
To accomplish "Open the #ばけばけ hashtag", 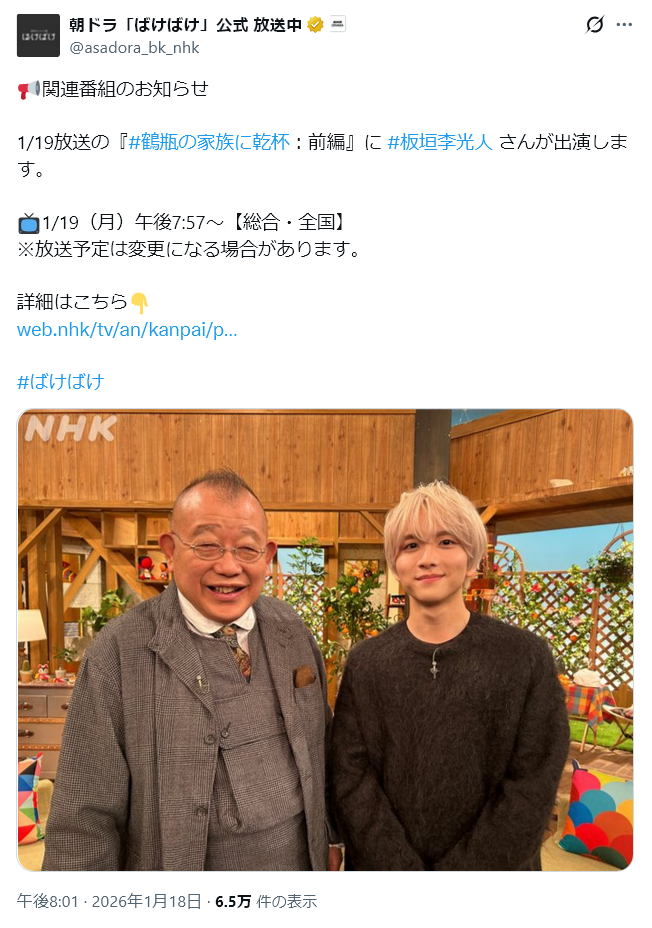I will (61, 382).
